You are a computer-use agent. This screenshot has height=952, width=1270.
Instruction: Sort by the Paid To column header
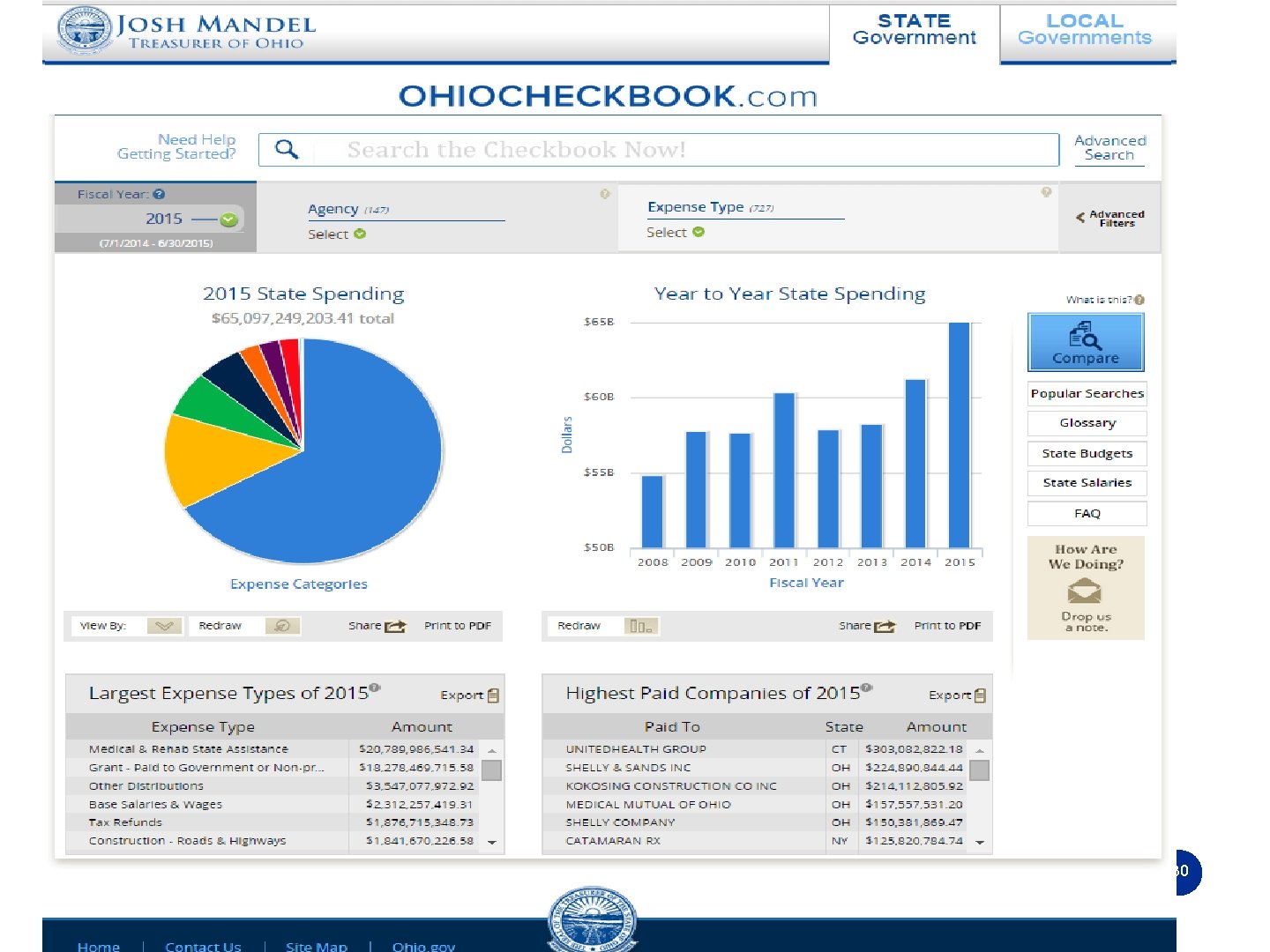click(672, 727)
